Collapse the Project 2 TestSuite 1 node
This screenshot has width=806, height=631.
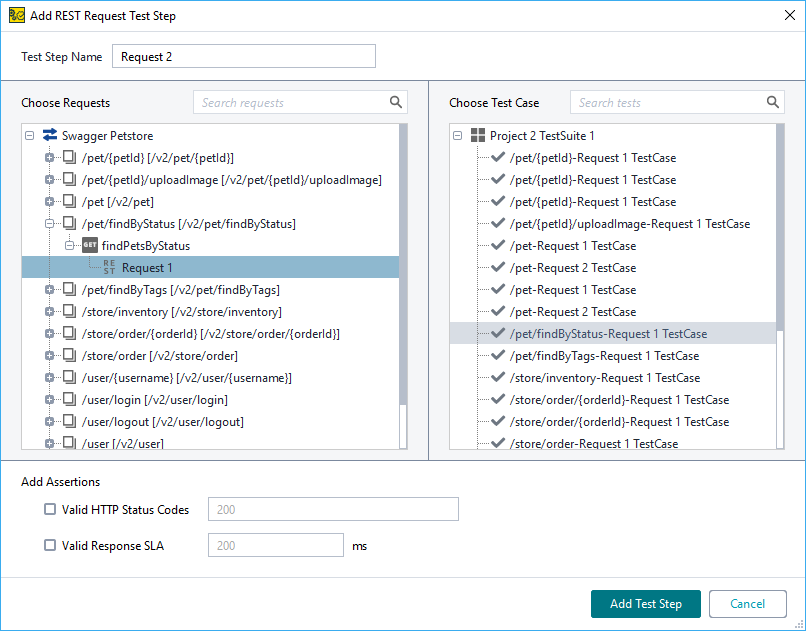(x=457, y=135)
